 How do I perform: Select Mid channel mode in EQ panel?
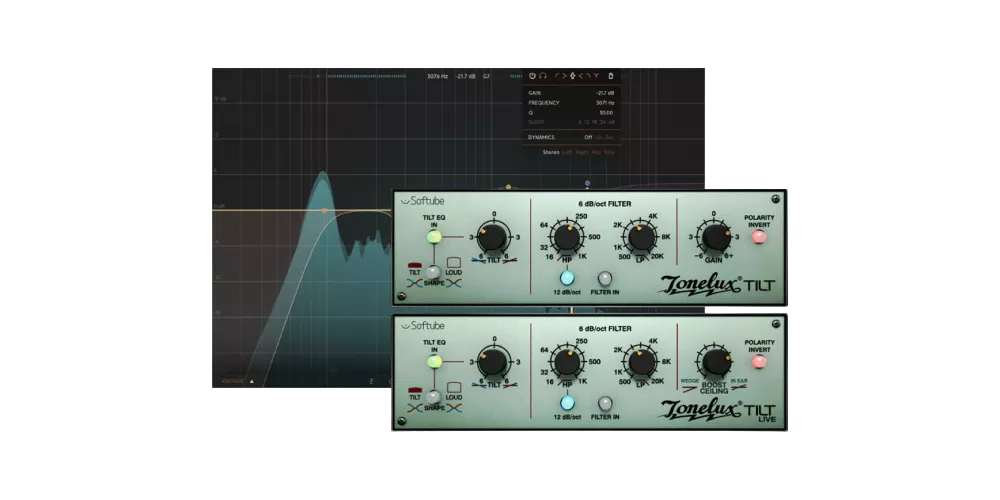[596, 152]
